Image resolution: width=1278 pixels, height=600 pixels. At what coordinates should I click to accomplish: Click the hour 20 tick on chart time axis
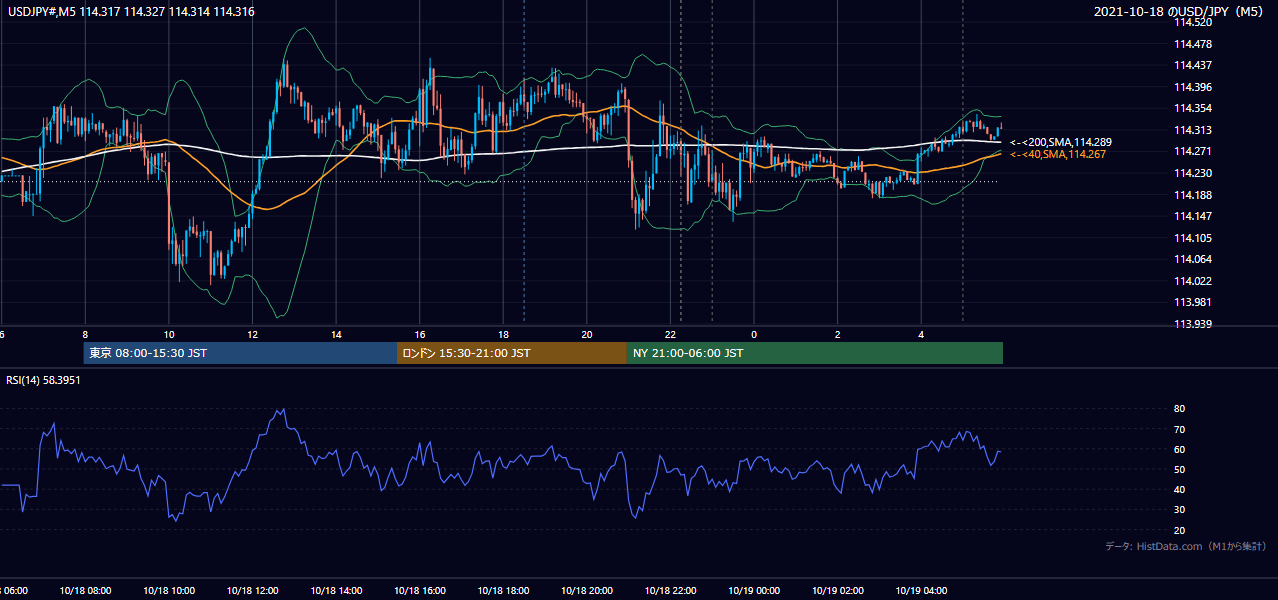click(587, 334)
